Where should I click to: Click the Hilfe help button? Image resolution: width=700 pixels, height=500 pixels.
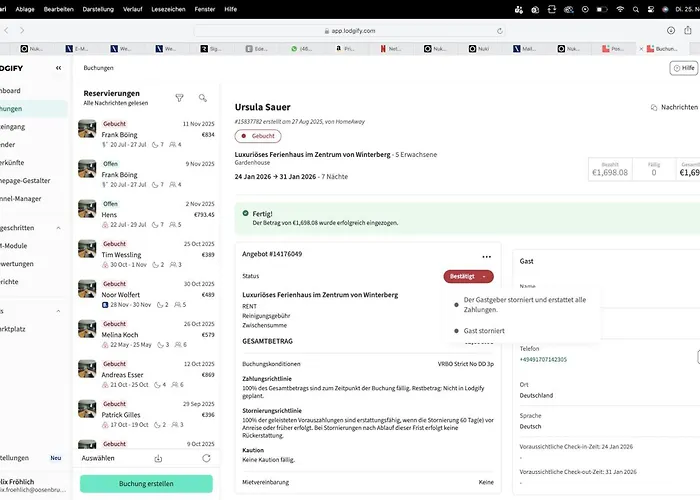(683, 68)
